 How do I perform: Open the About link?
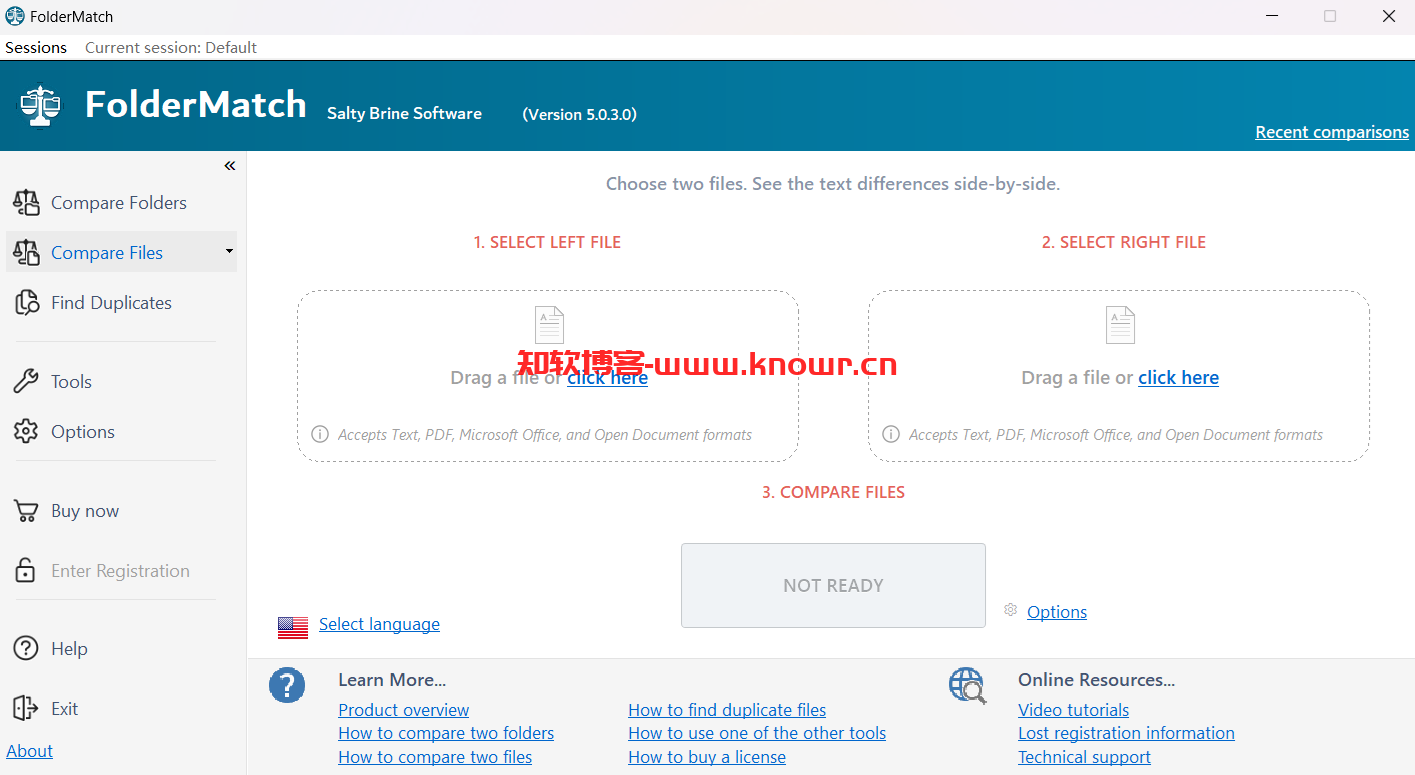[30, 751]
